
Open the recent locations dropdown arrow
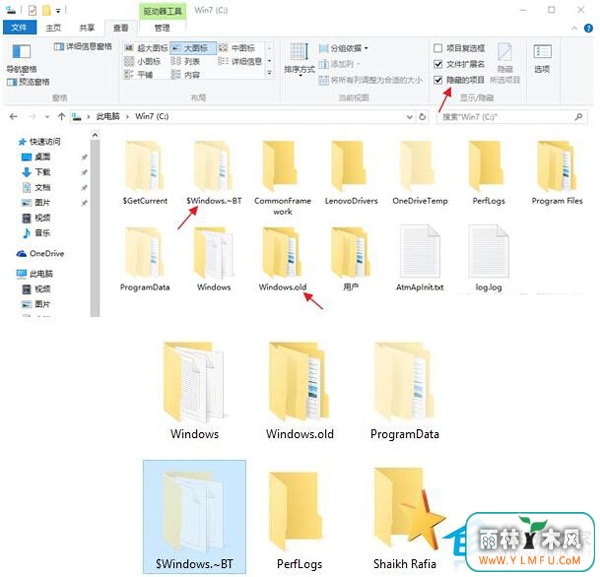[47, 117]
